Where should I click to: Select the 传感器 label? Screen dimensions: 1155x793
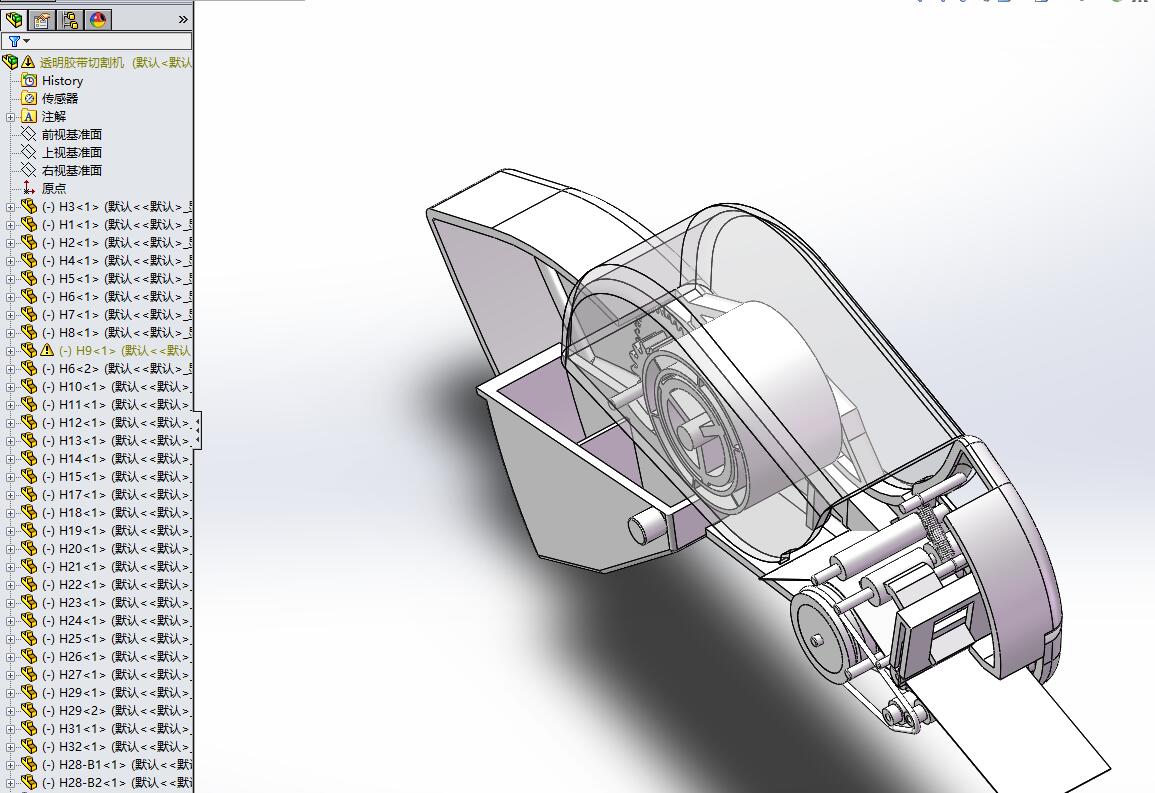click(x=60, y=99)
